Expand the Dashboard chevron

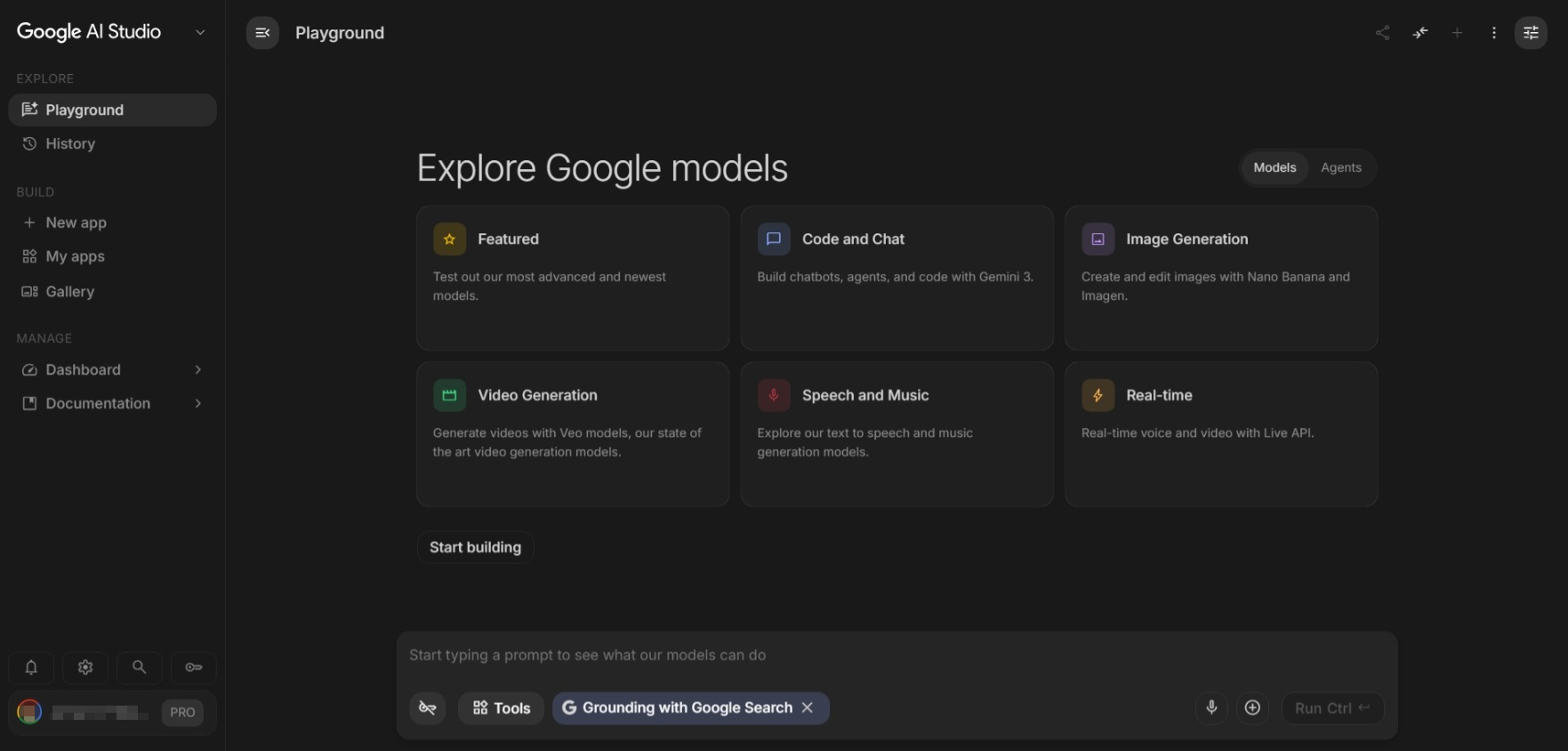(x=197, y=370)
